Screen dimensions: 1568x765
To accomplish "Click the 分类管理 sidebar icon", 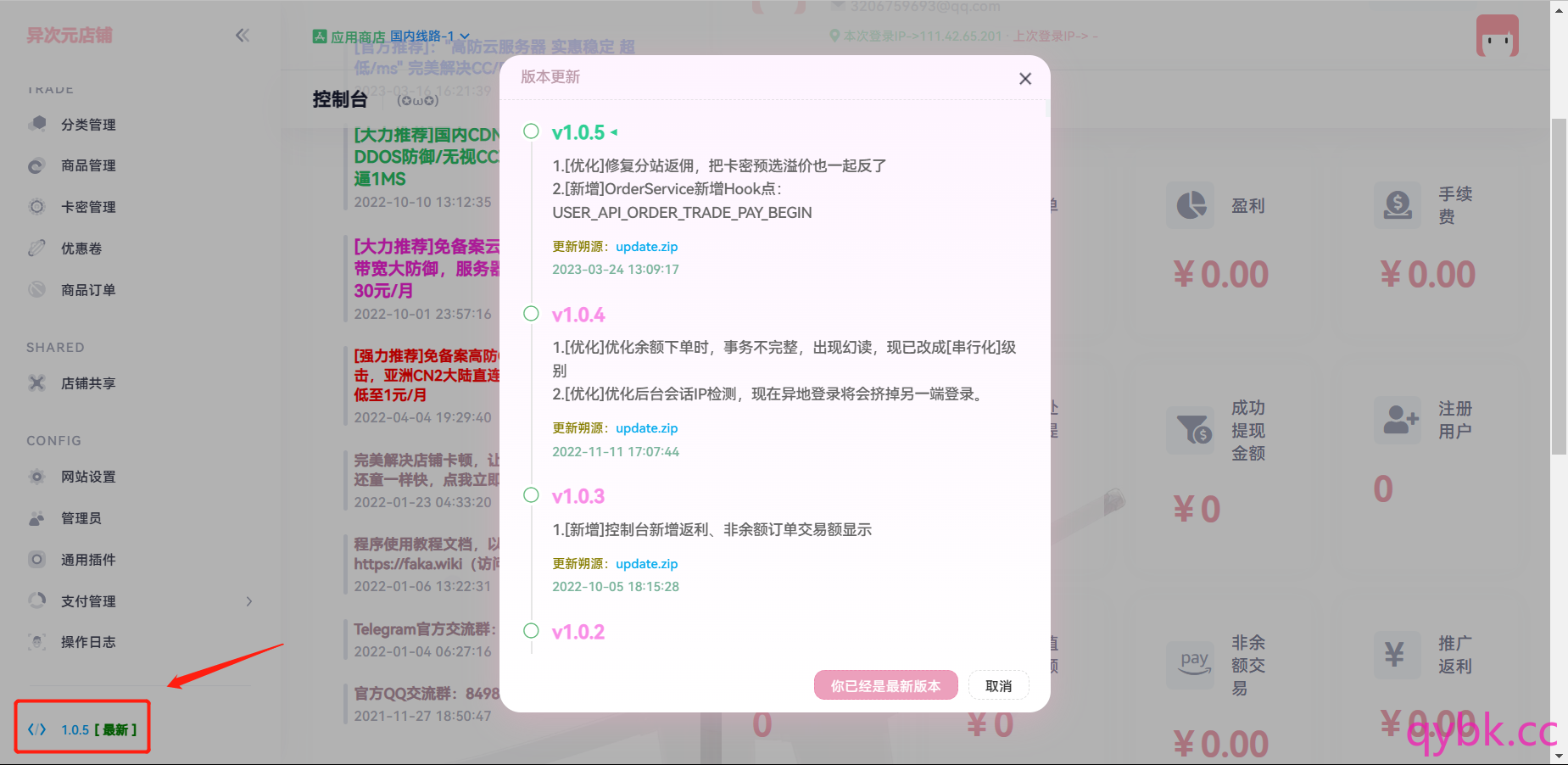I will coord(37,125).
